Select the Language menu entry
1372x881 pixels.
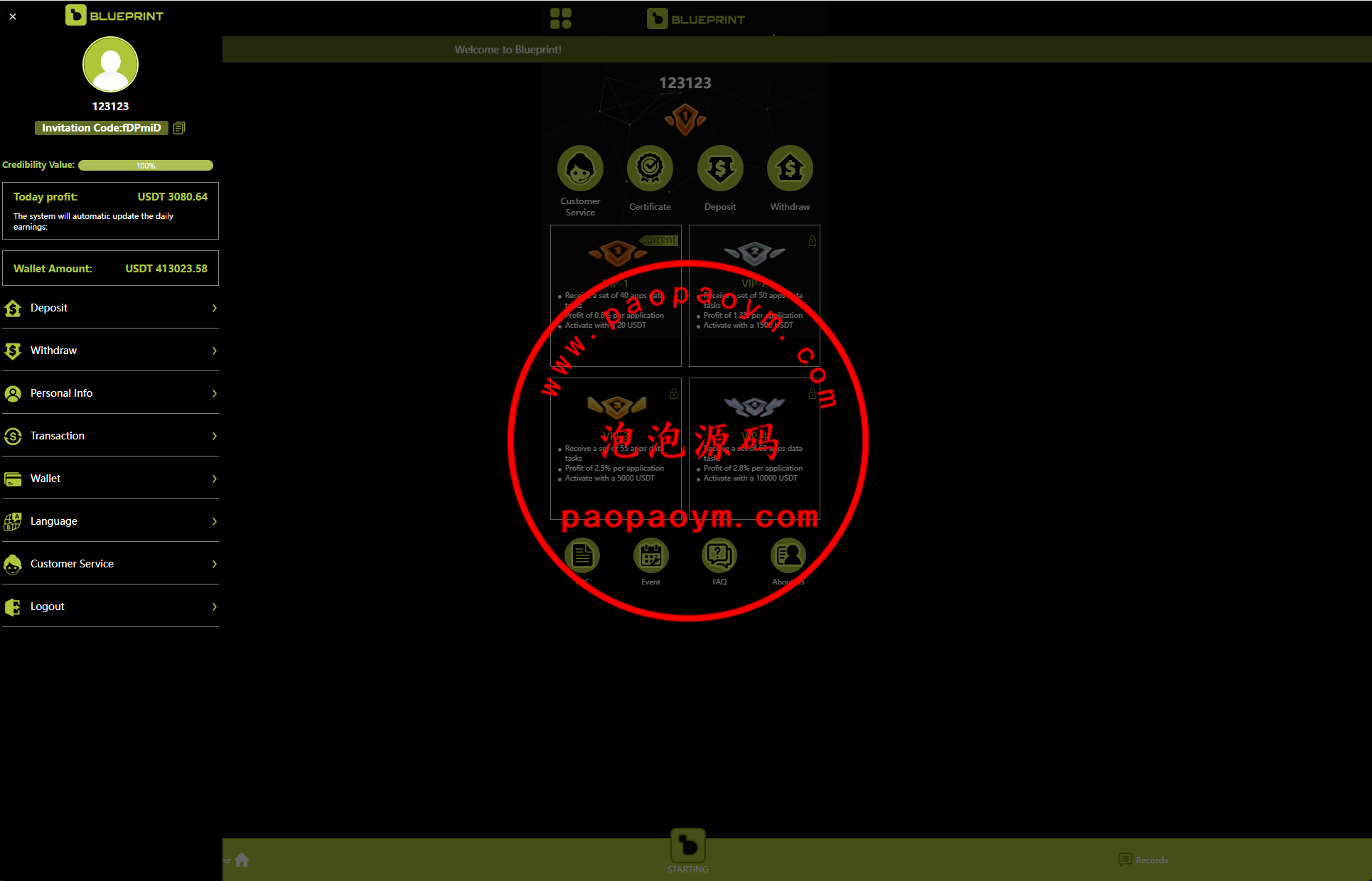point(110,521)
